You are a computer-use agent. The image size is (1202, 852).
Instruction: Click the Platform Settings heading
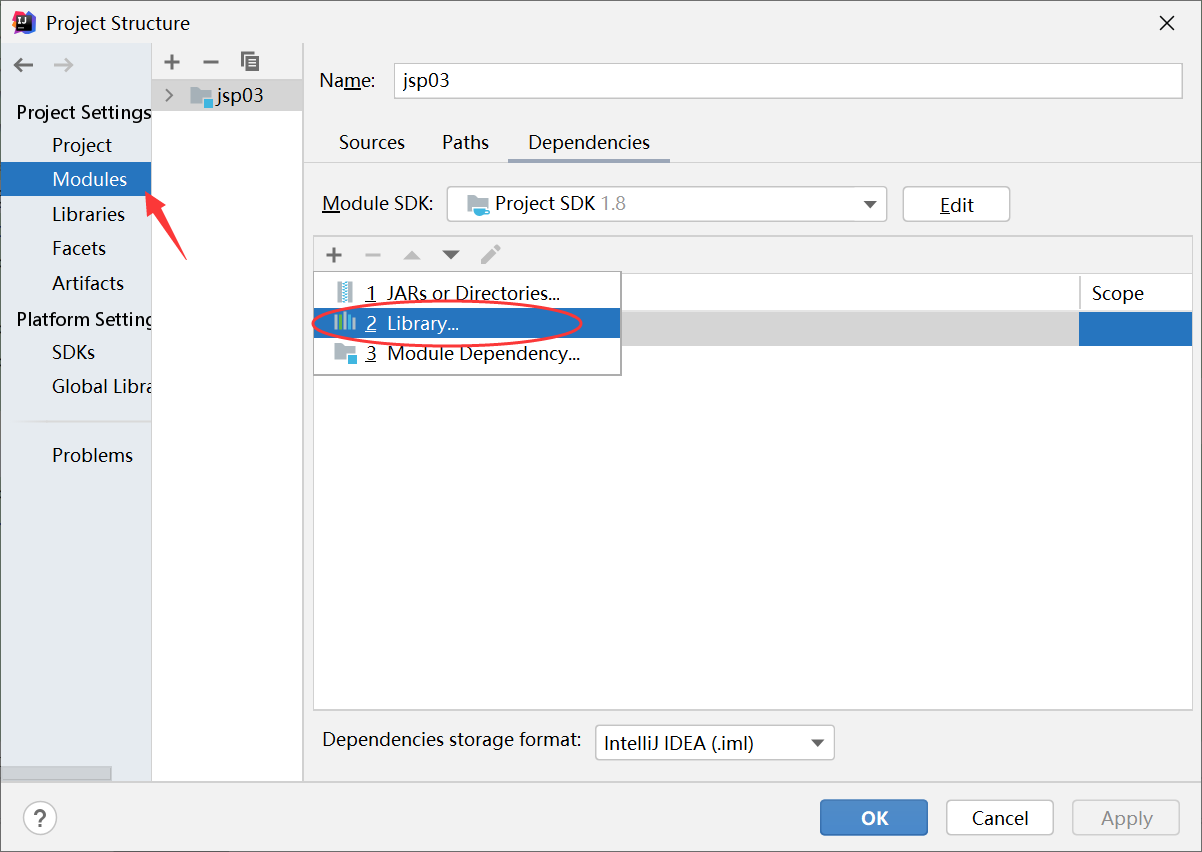[x=84, y=319]
